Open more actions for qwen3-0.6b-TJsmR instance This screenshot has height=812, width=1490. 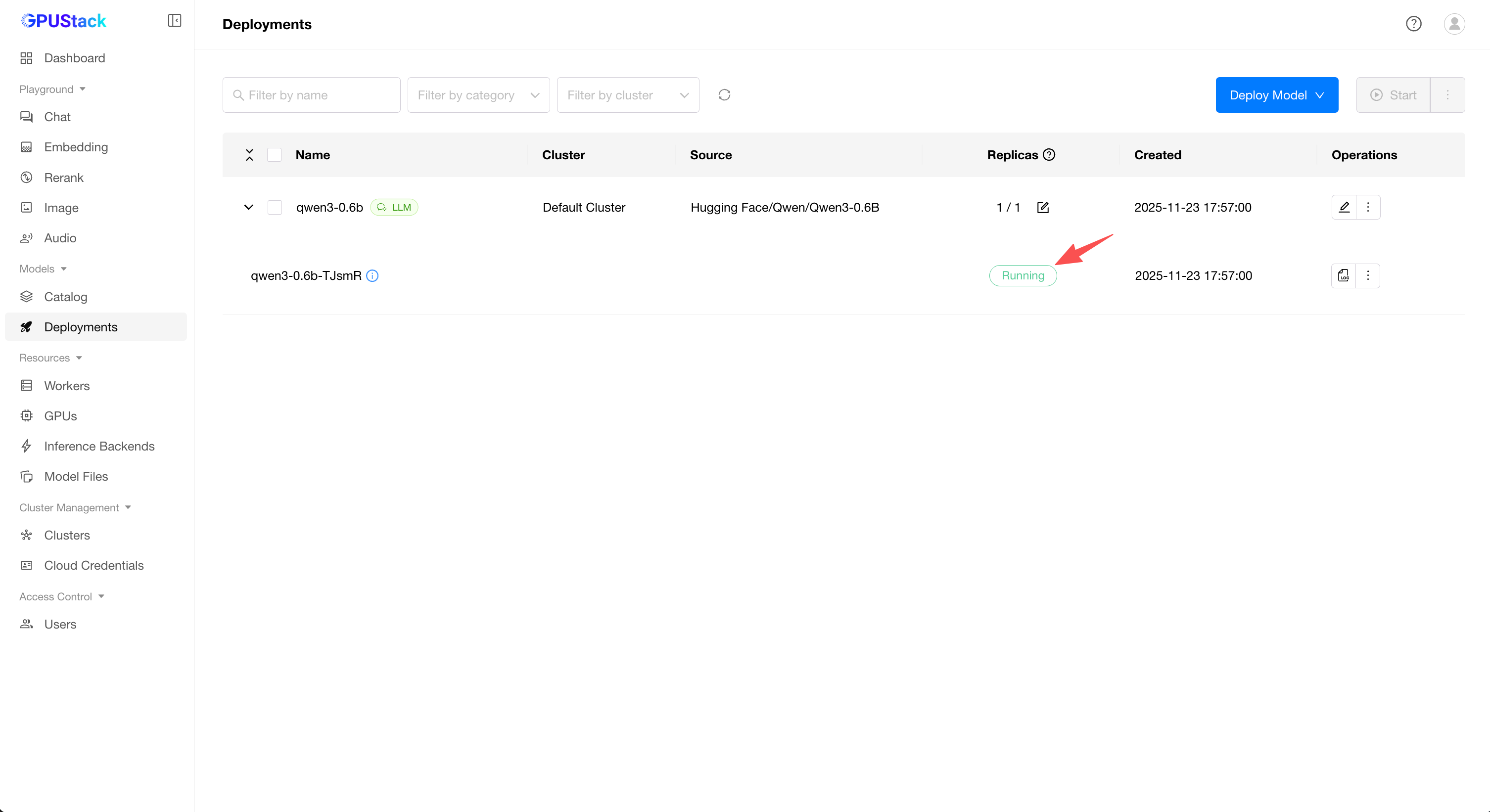point(1368,276)
